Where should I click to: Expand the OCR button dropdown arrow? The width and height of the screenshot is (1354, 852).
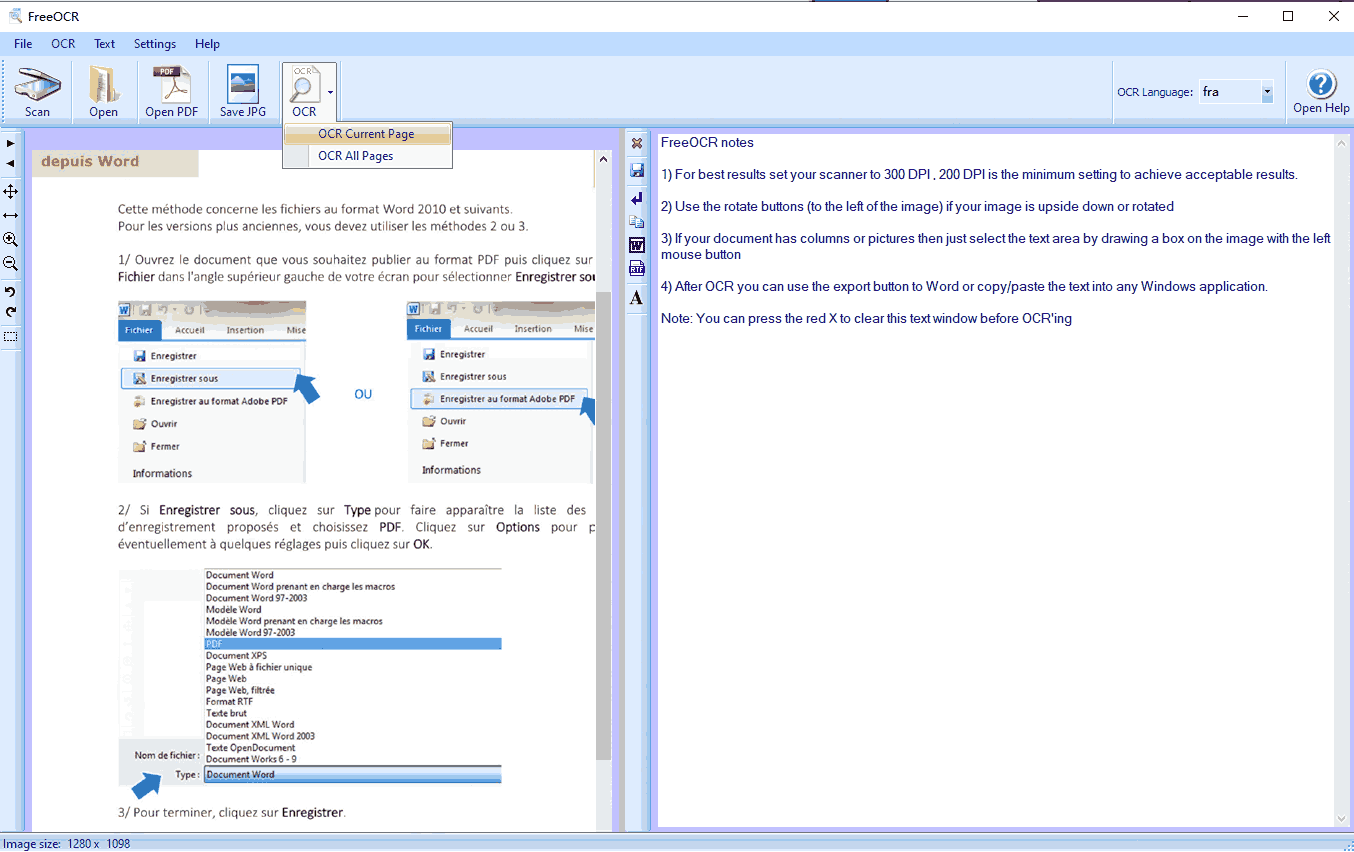coord(330,92)
